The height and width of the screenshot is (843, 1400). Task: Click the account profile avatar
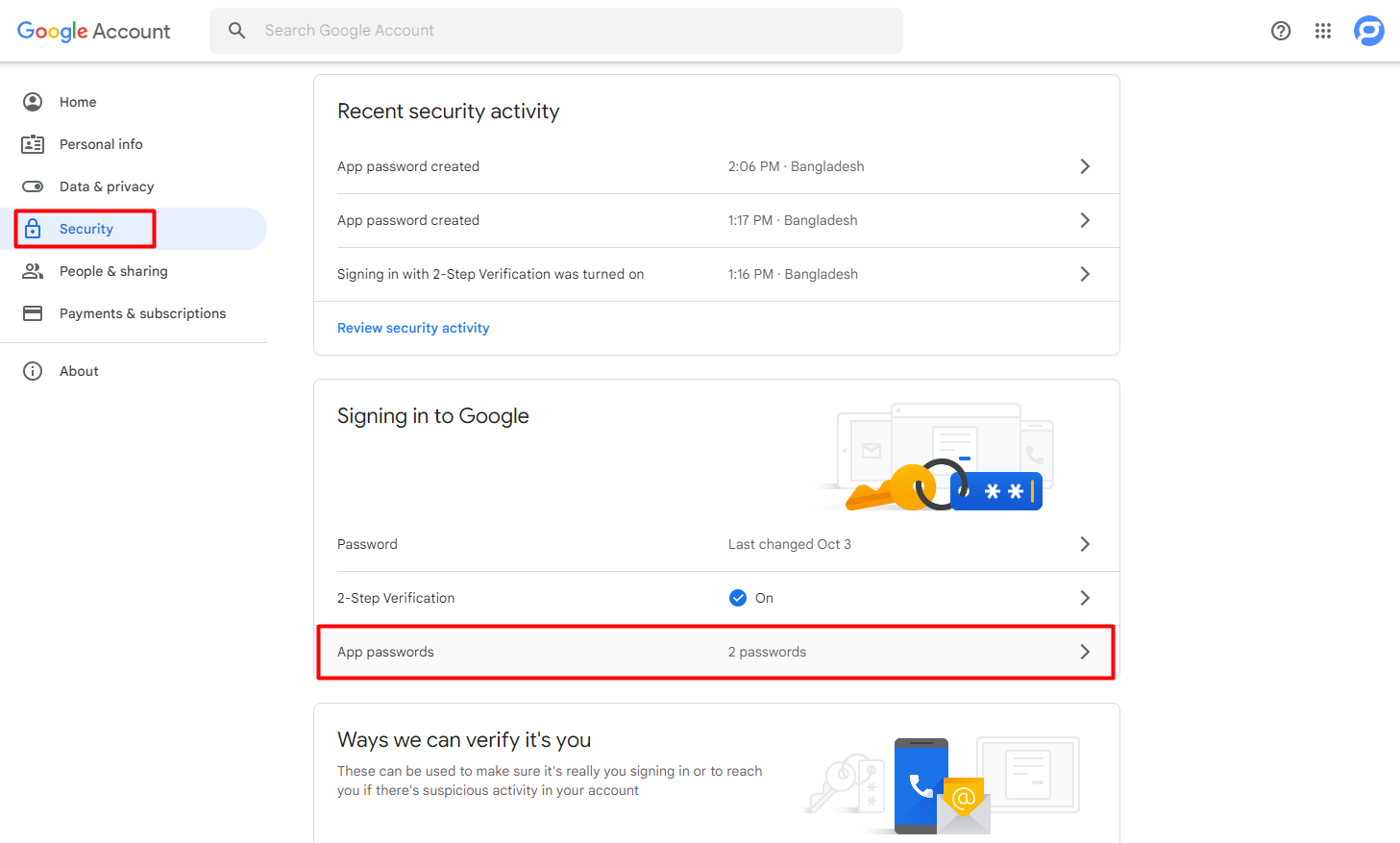click(x=1368, y=31)
